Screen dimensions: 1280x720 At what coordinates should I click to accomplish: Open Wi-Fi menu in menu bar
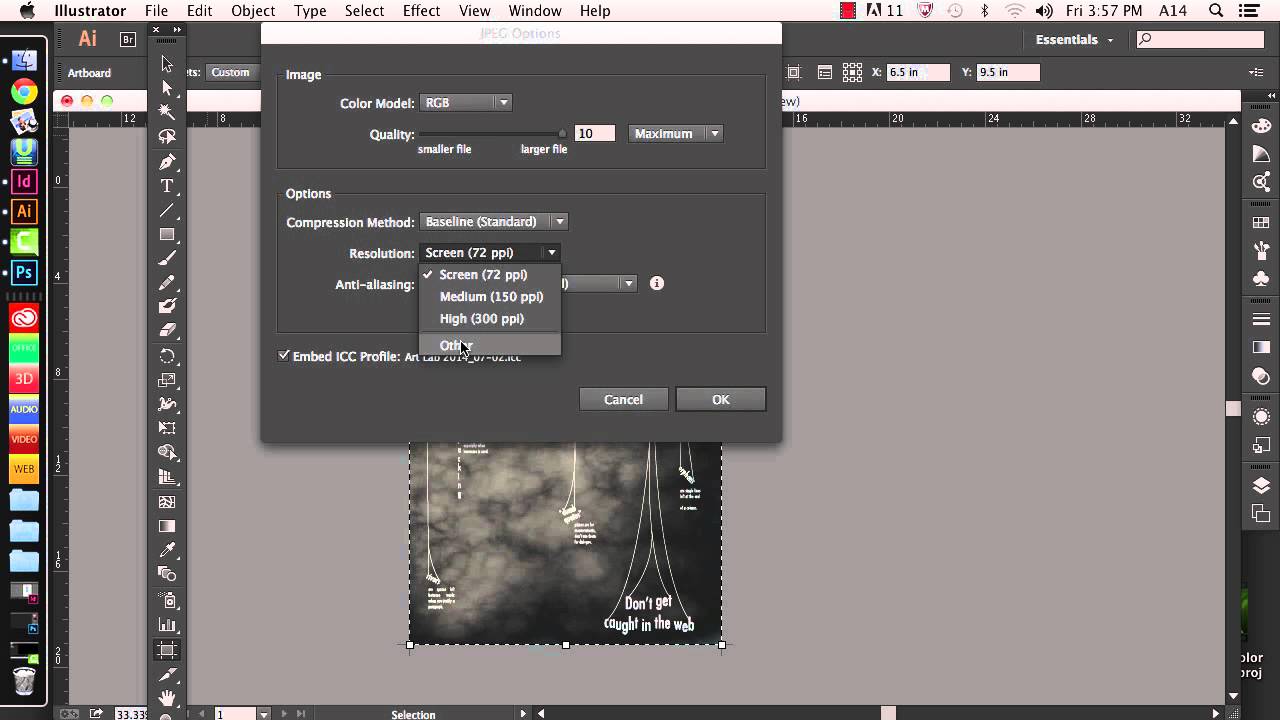[1015, 11]
